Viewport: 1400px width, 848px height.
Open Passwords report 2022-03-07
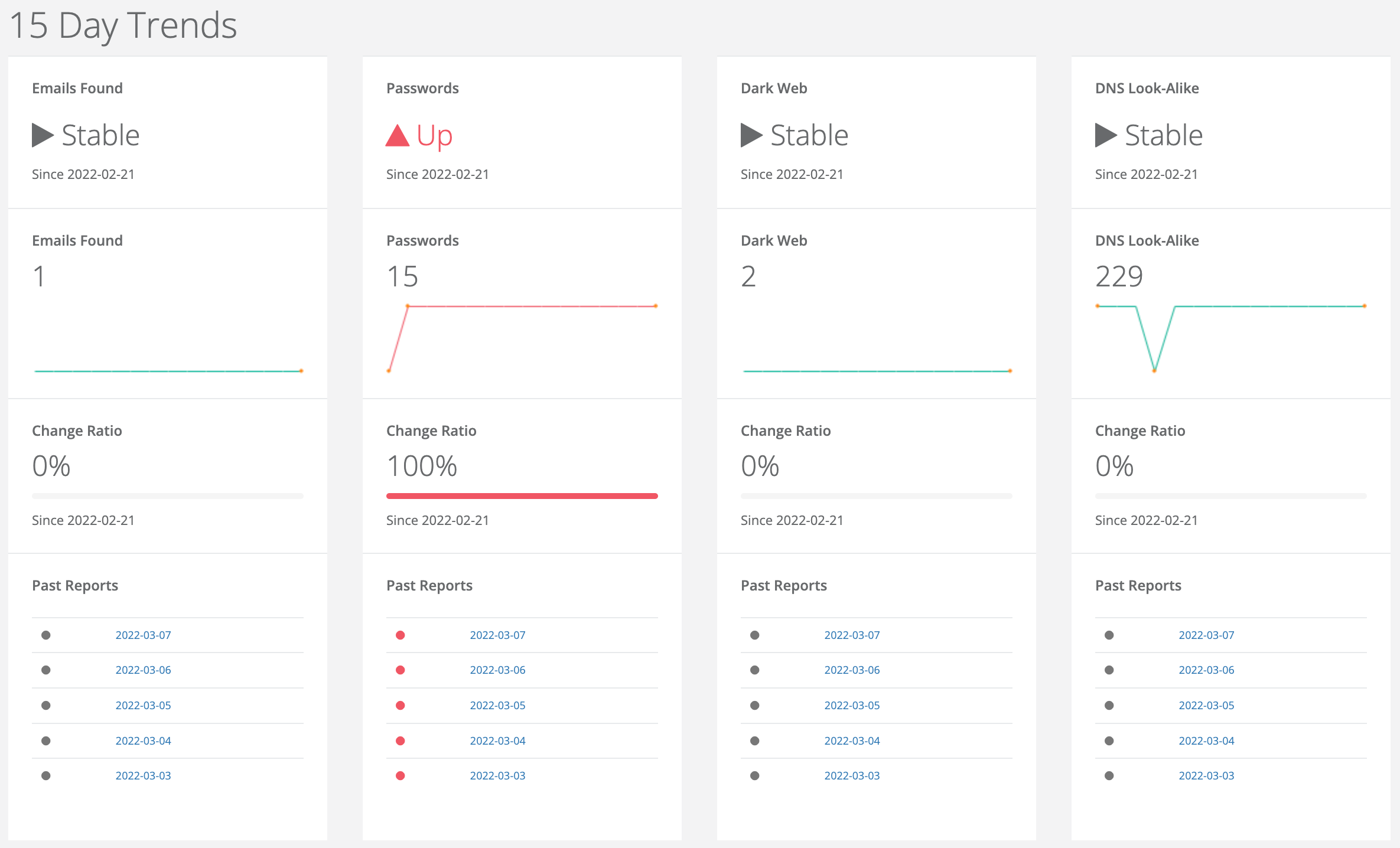pos(498,635)
